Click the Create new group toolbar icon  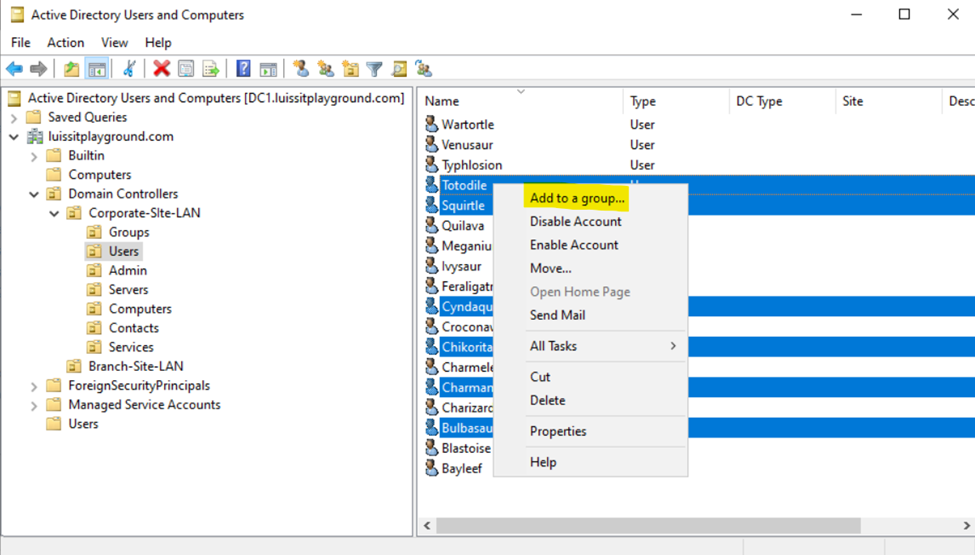(326, 69)
